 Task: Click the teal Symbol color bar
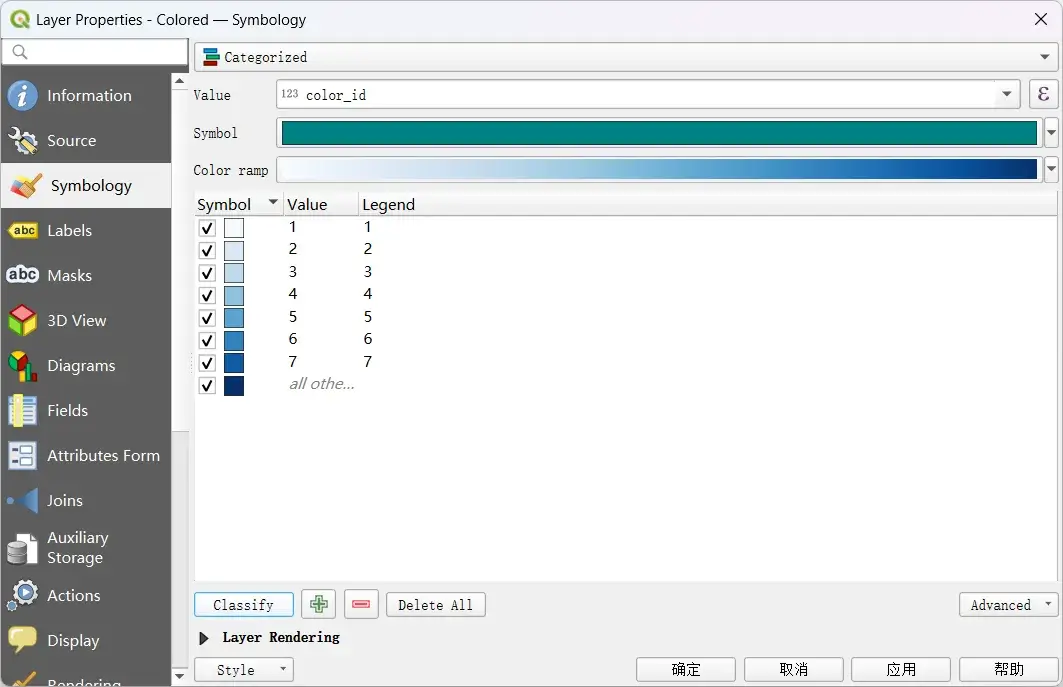tap(659, 132)
